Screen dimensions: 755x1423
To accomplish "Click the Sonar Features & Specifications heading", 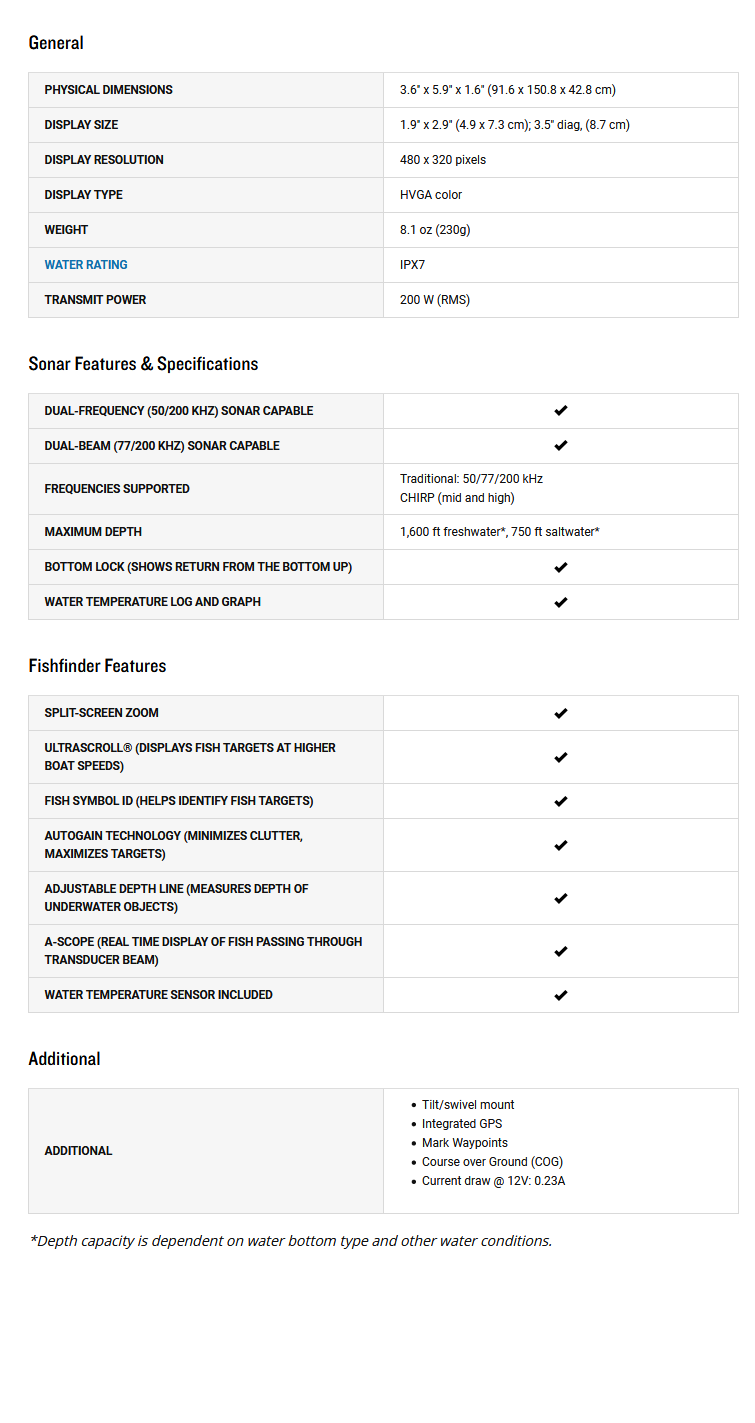I will pyautogui.click(x=143, y=364).
